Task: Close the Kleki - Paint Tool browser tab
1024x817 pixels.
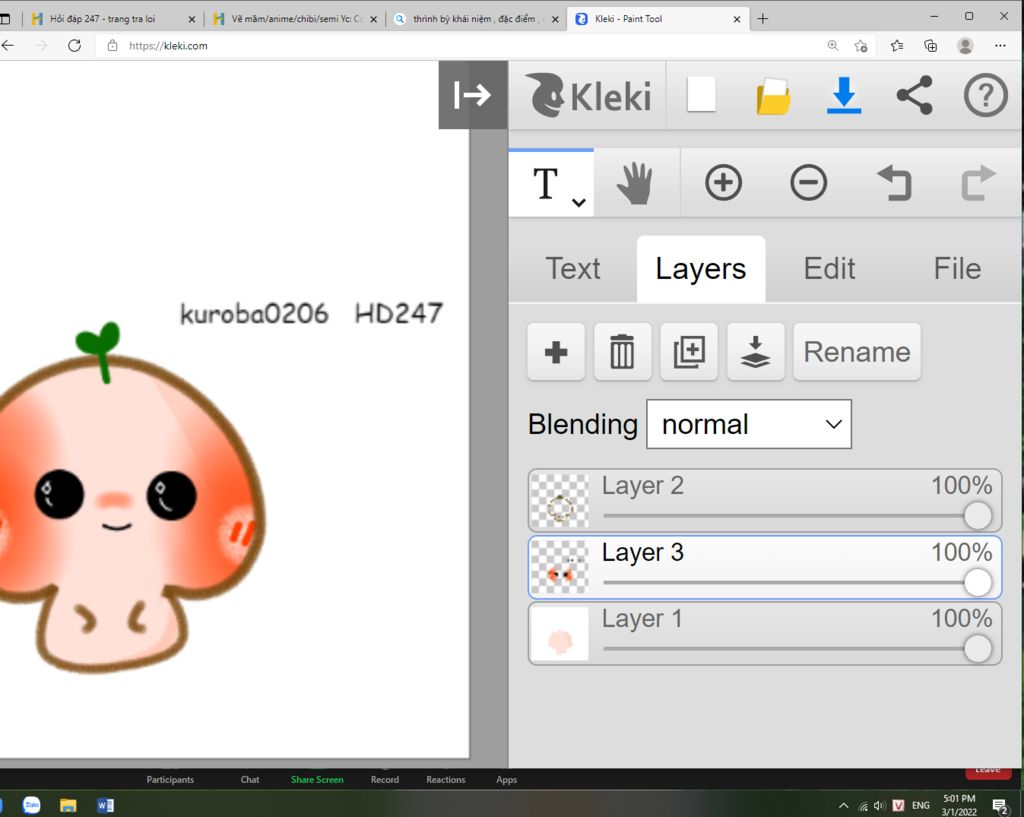Action: 737,20
